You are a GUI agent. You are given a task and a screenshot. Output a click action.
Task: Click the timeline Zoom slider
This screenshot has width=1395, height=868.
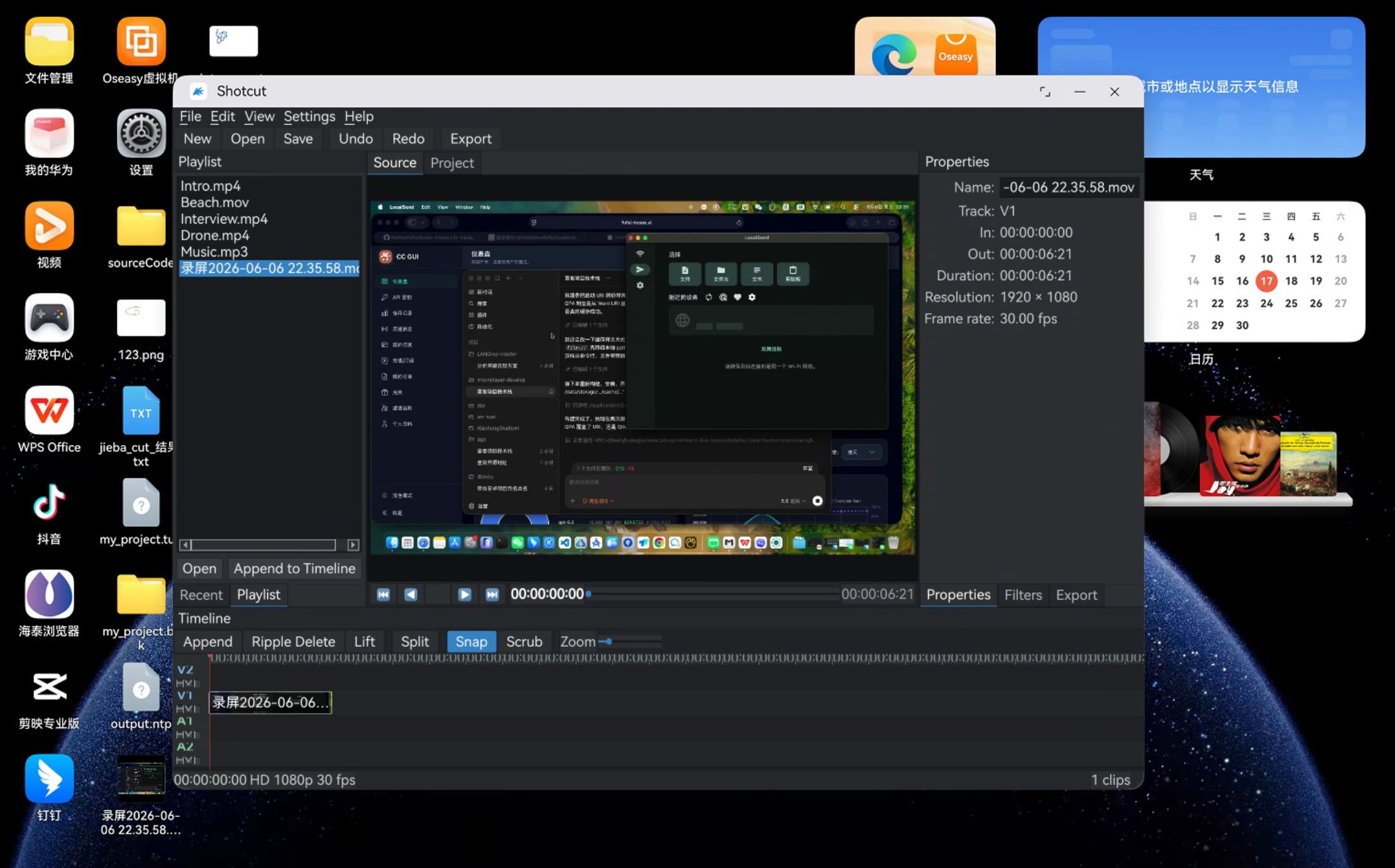point(630,641)
